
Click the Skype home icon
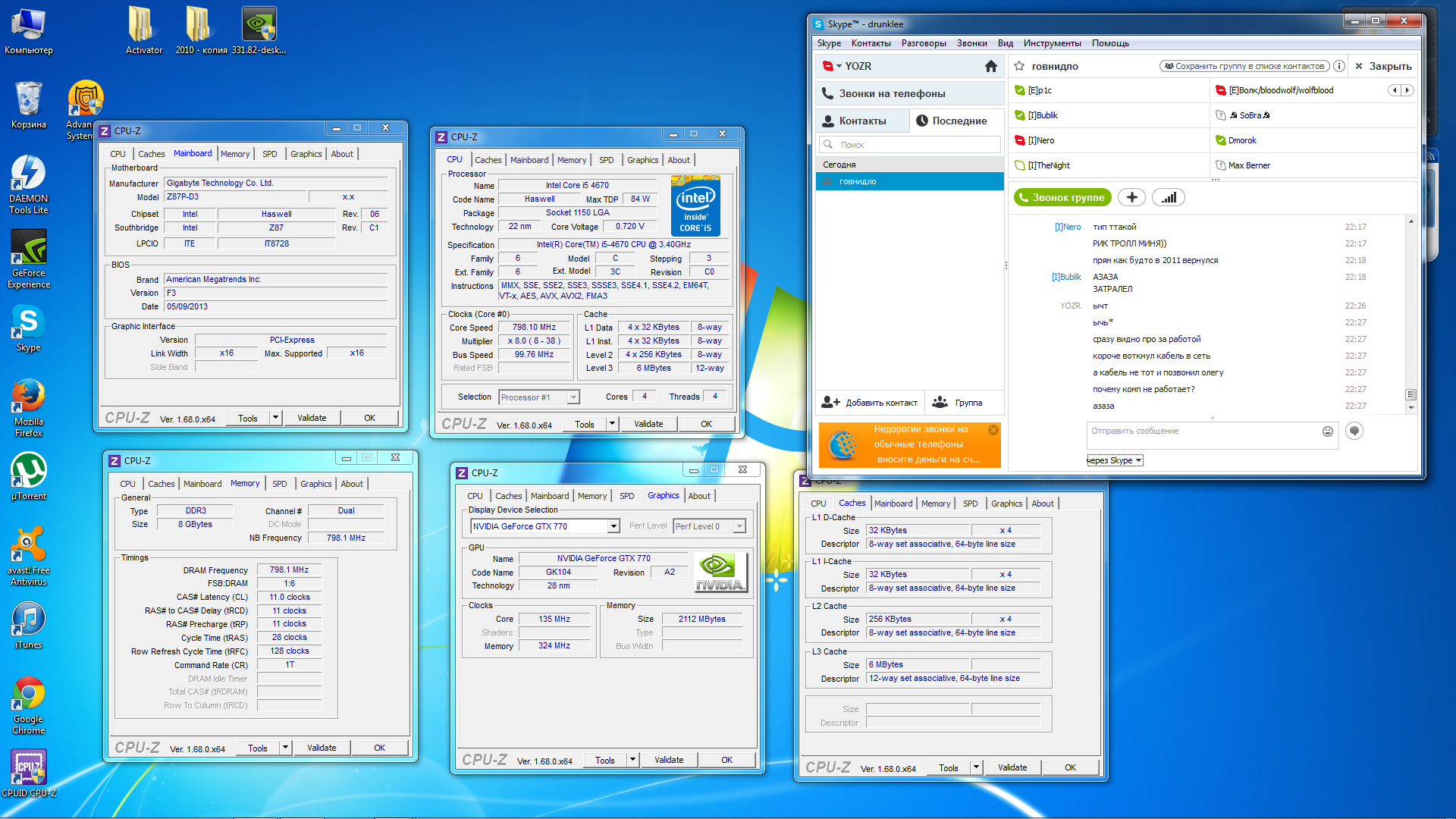pyautogui.click(x=990, y=67)
